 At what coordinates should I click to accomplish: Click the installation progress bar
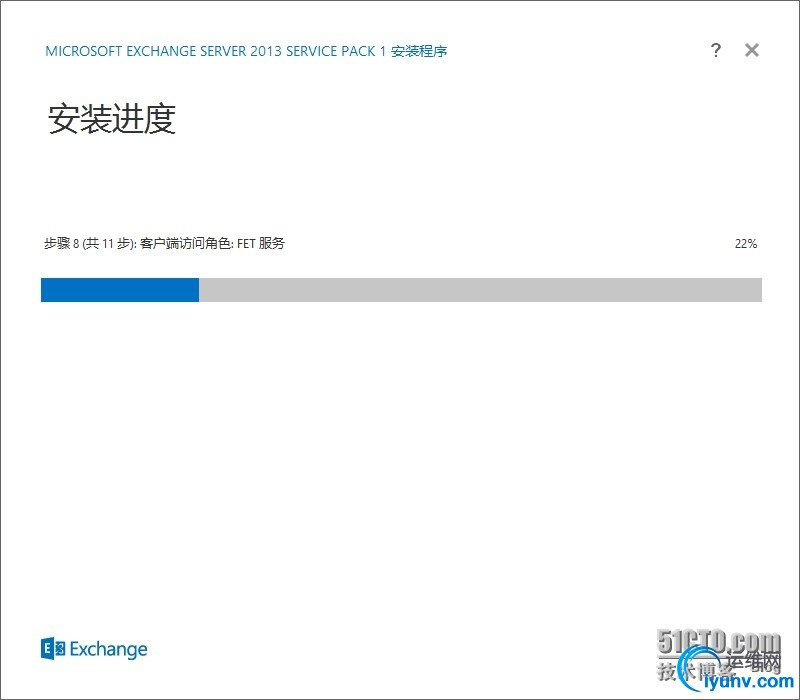[x=402, y=290]
